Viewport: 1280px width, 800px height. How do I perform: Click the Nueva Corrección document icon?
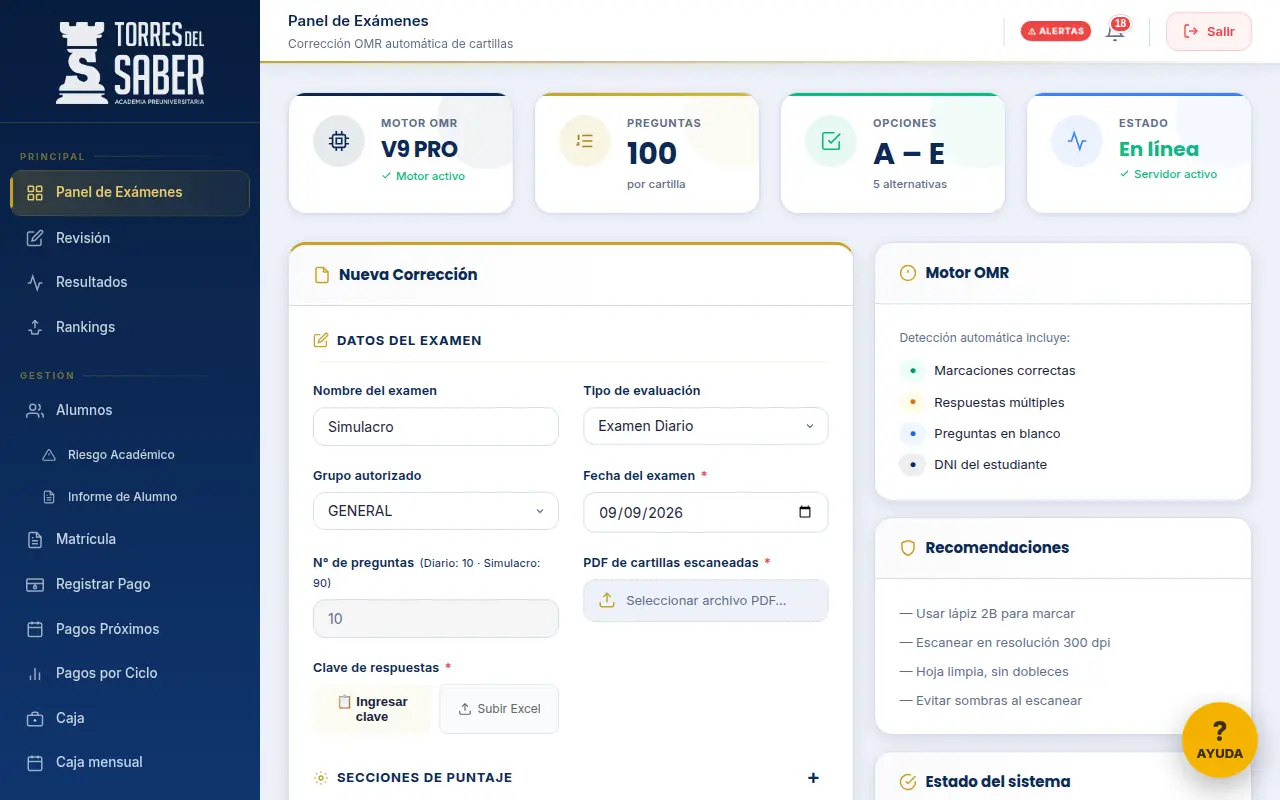322,275
